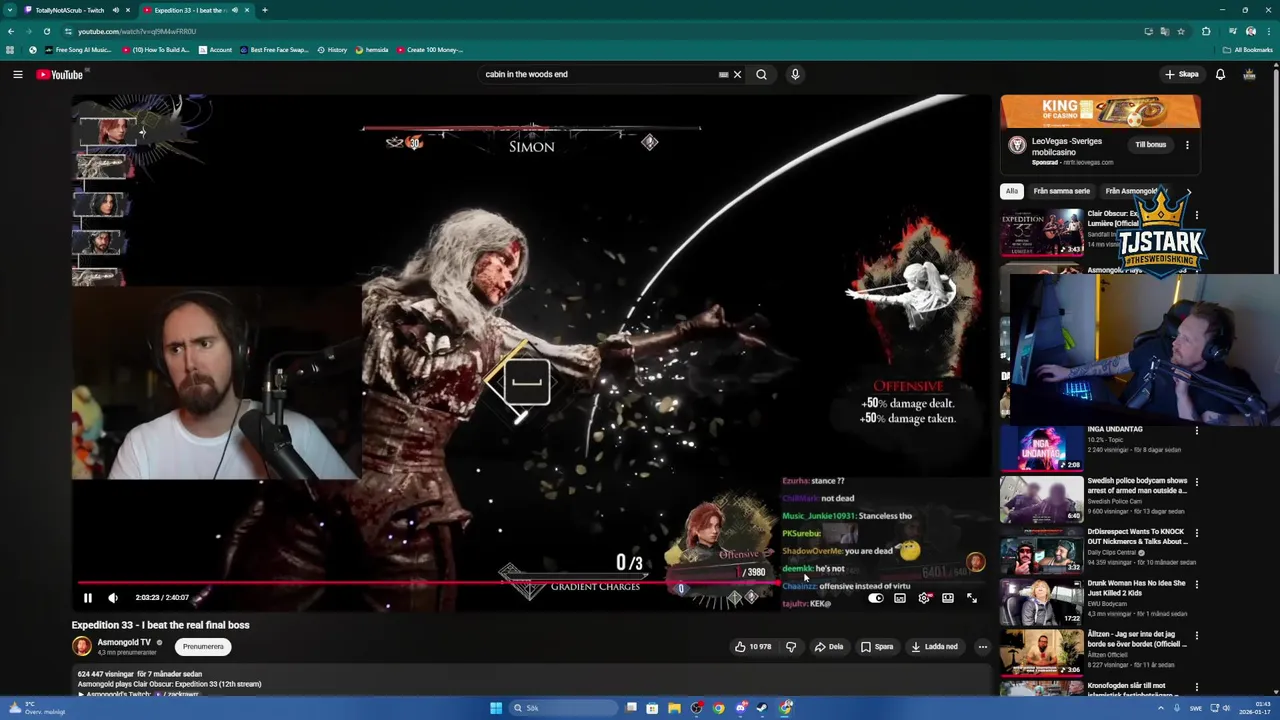This screenshot has width=1280, height=720.
Task: Open menu for DrDisrespect video
Action: pos(1196,533)
